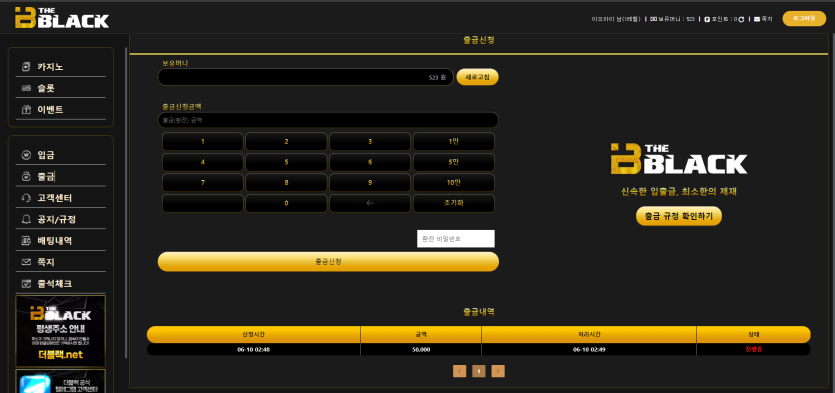This screenshot has height=393, width=835.
Task: Open the 출금 규정 확인하기 link
Action: pyautogui.click(x=679, y=216)
